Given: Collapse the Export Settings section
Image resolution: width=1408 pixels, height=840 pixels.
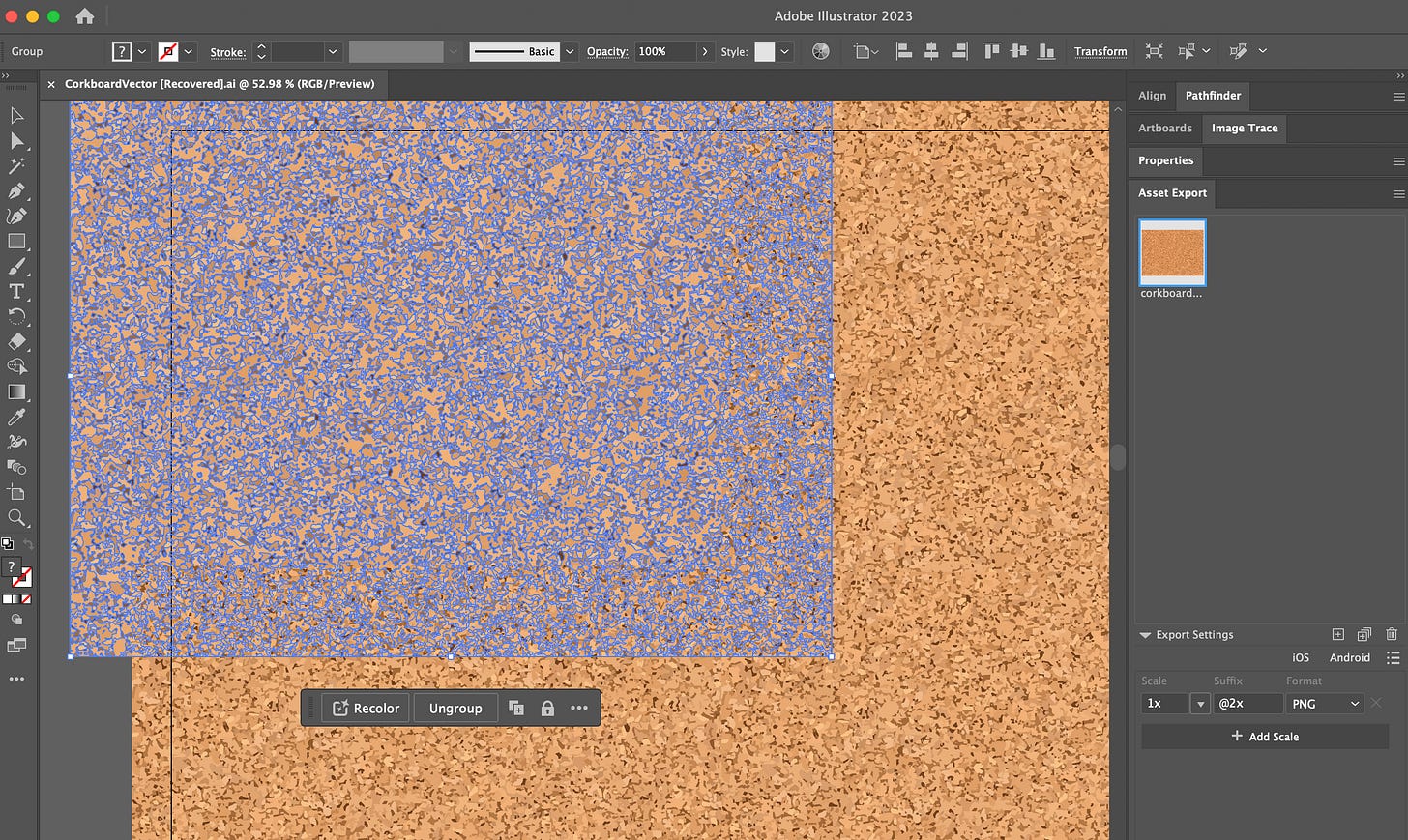Looking at the screenshot, I should [x=1145, y=635].
